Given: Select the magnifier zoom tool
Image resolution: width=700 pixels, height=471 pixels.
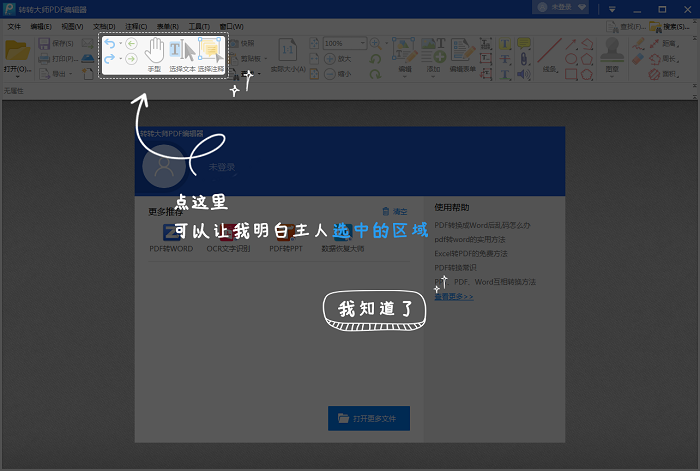Looking at the screenshot, I should (x=375, y=43).
